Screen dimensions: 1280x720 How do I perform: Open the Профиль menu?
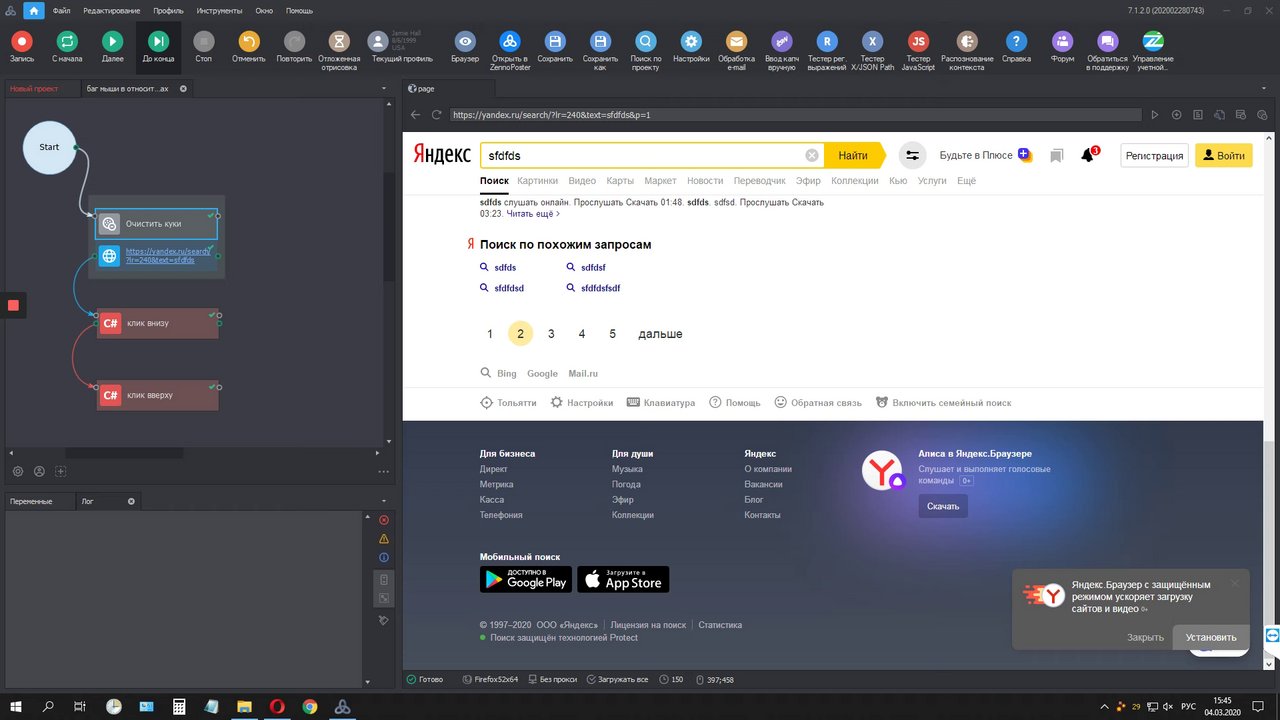[x=168, y=10]
